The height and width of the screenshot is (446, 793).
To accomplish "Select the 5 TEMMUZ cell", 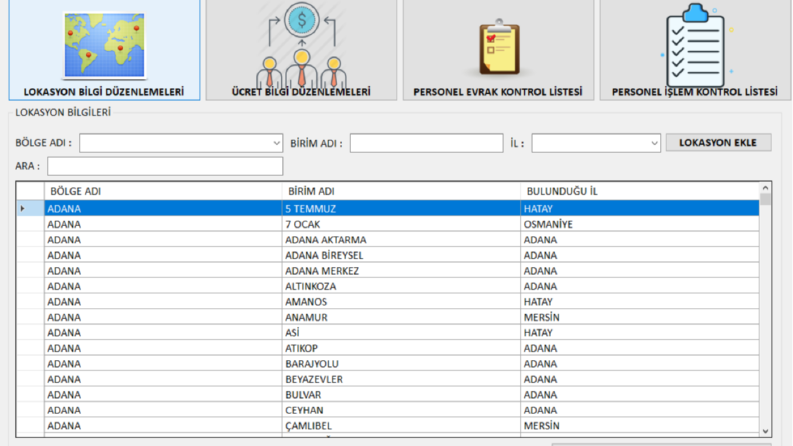I will tap(401, 208).
